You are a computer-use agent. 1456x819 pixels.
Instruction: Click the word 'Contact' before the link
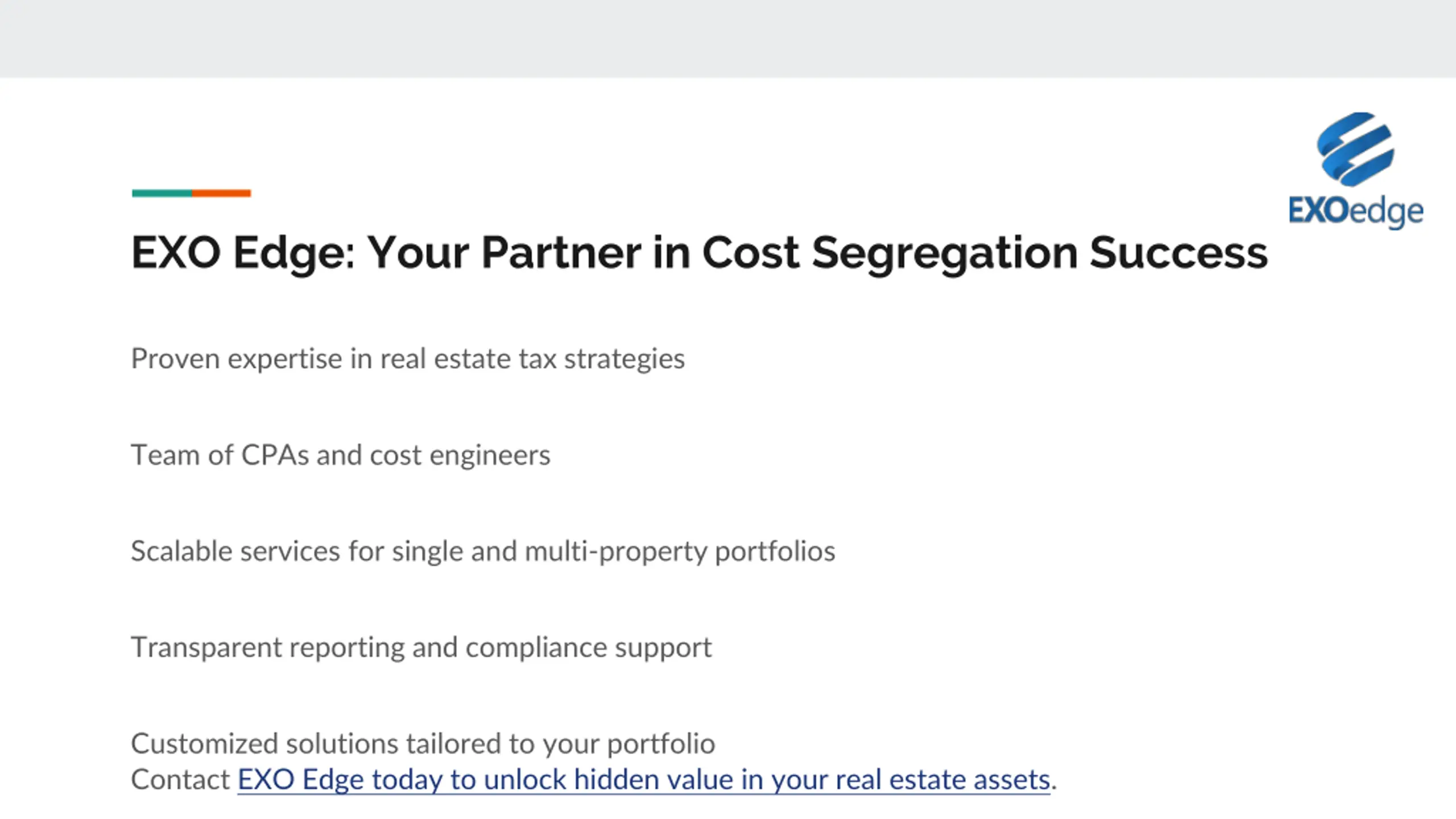(x=180, y=779)
